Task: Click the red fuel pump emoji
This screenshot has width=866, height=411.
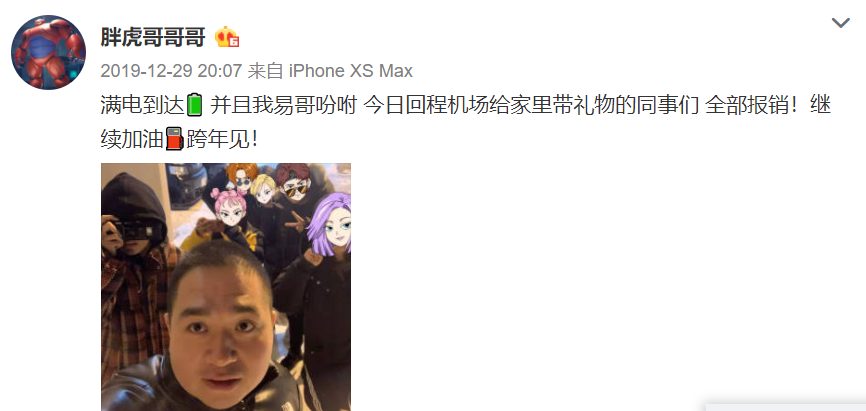Action: [175, 139]
